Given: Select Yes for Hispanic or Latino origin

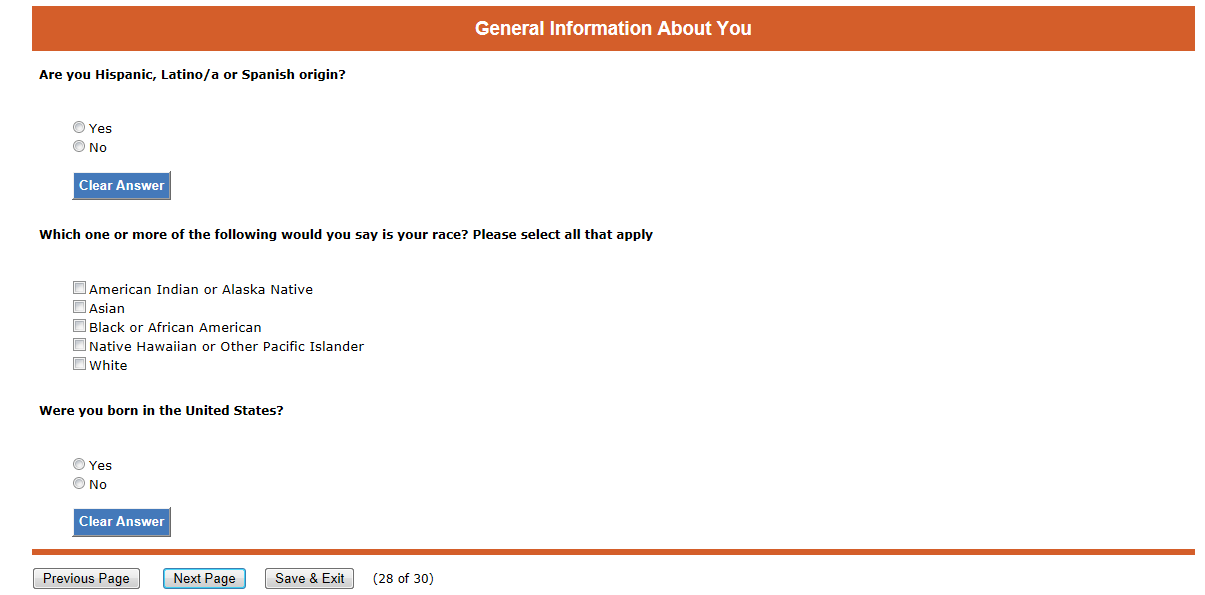Looking at the screenshot, I should [x=79, y=128].
